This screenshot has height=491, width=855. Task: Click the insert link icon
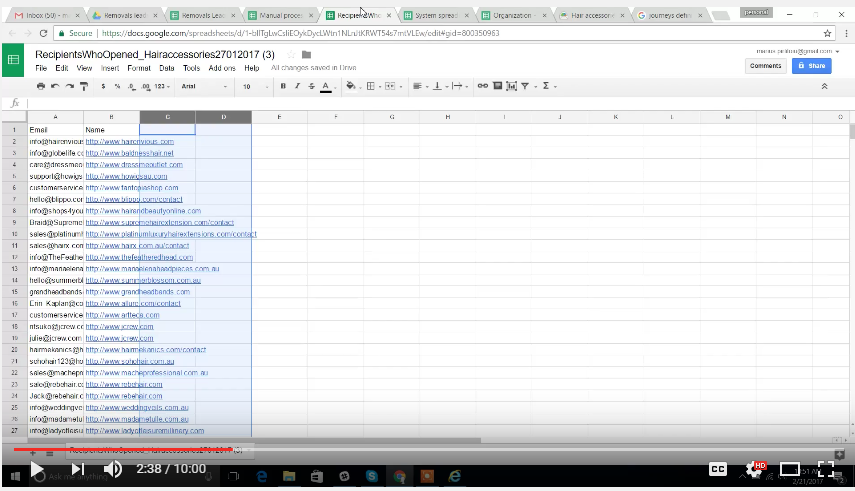[483, 87]
